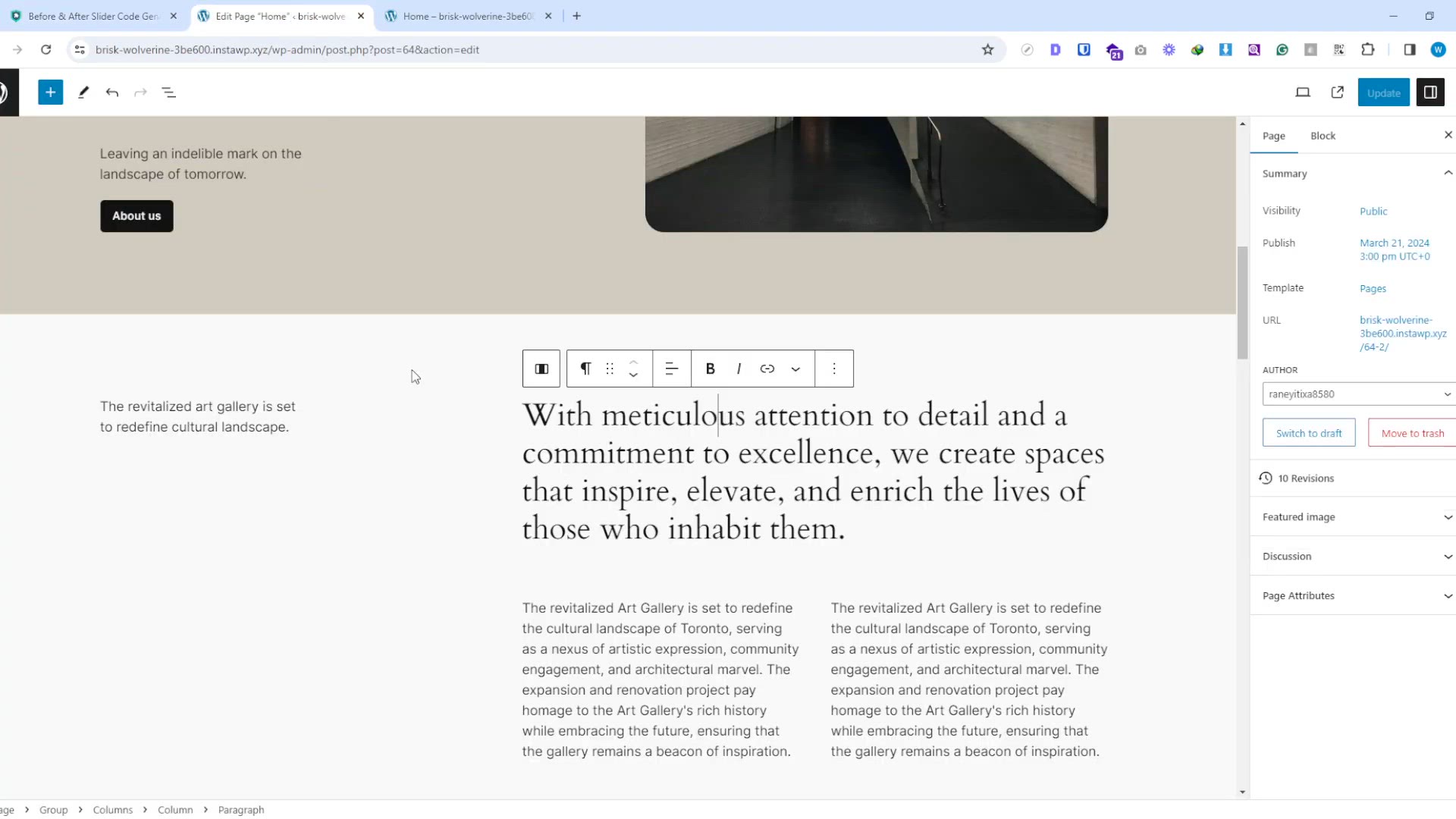This screenshot has width=1456, height=819.
Task: Open the device preview icon
Action: [1303, 93]
